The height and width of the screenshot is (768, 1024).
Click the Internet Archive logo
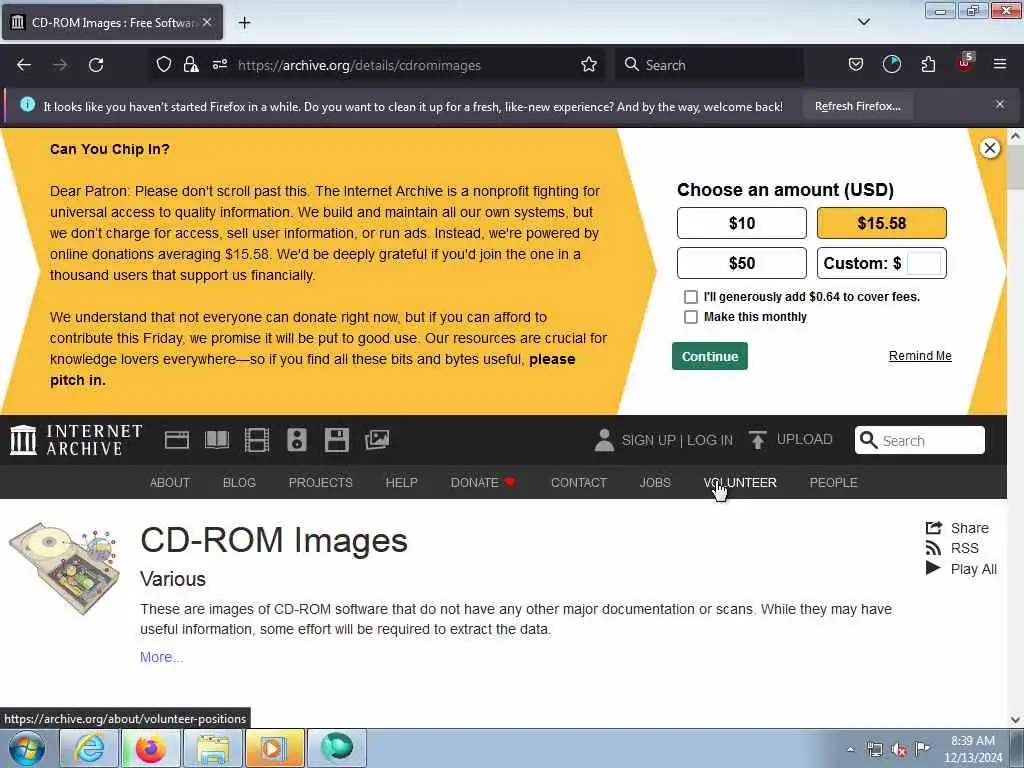[76, 440]
